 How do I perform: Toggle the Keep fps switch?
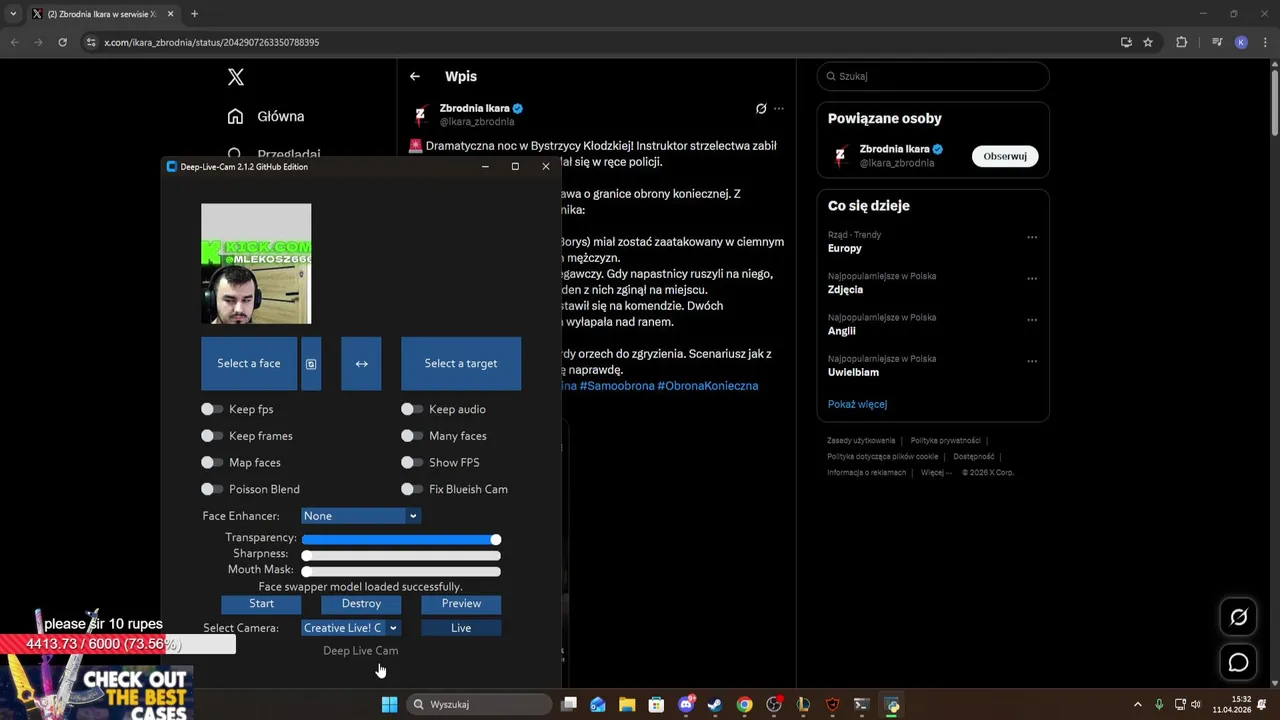point(211,409)
